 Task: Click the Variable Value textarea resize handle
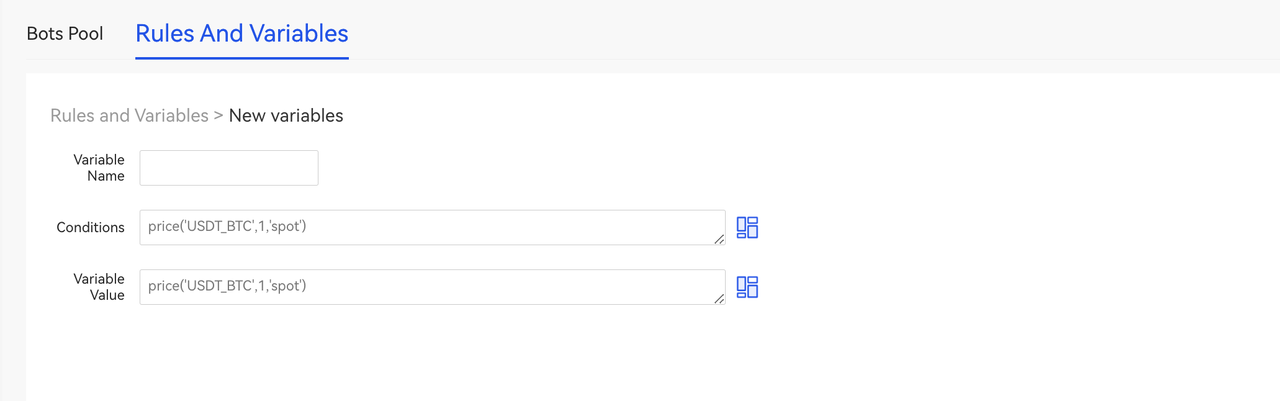point(719,298)
